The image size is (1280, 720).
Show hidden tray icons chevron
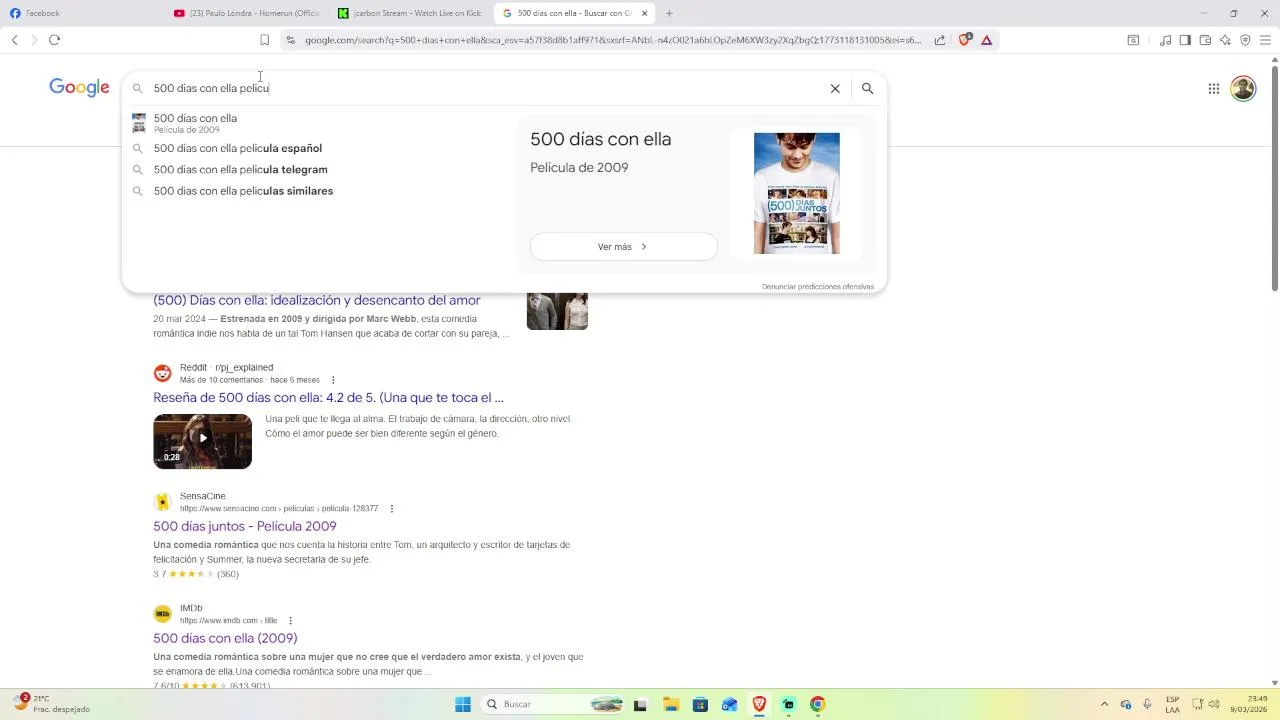pyautogui.click(x=1104, y=704)
